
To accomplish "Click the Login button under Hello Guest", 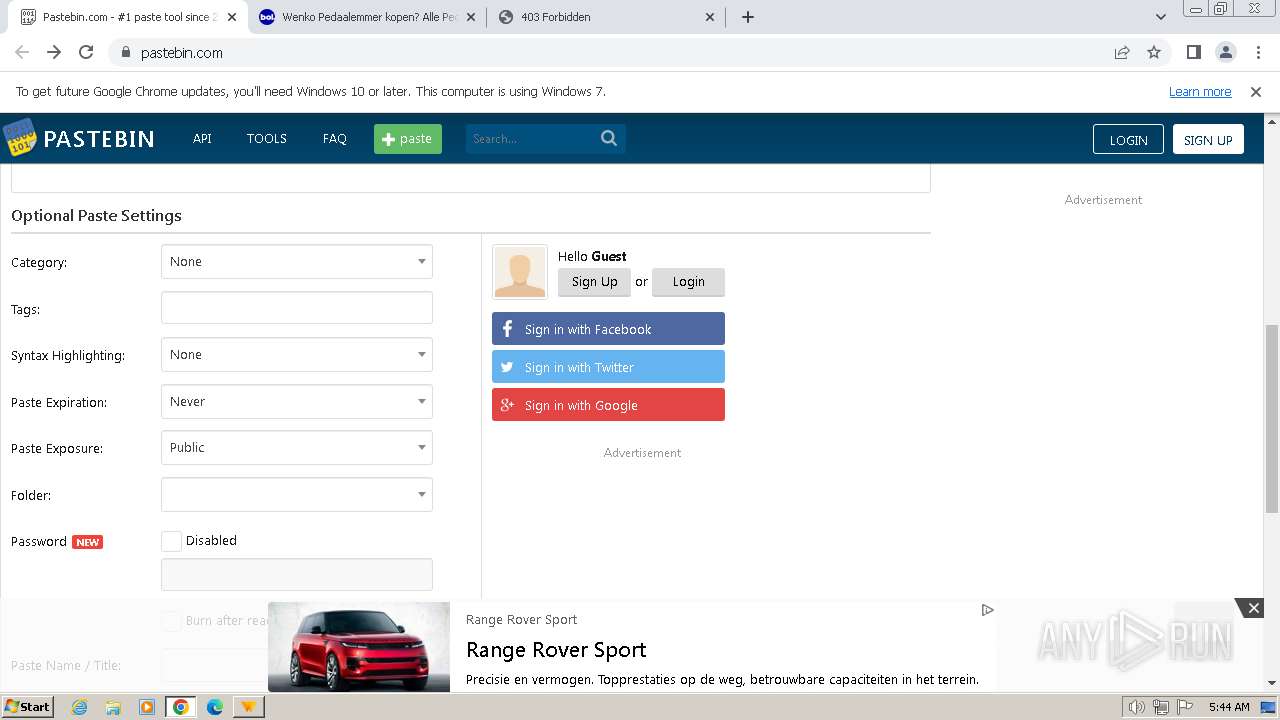I will tap(688, 282).
